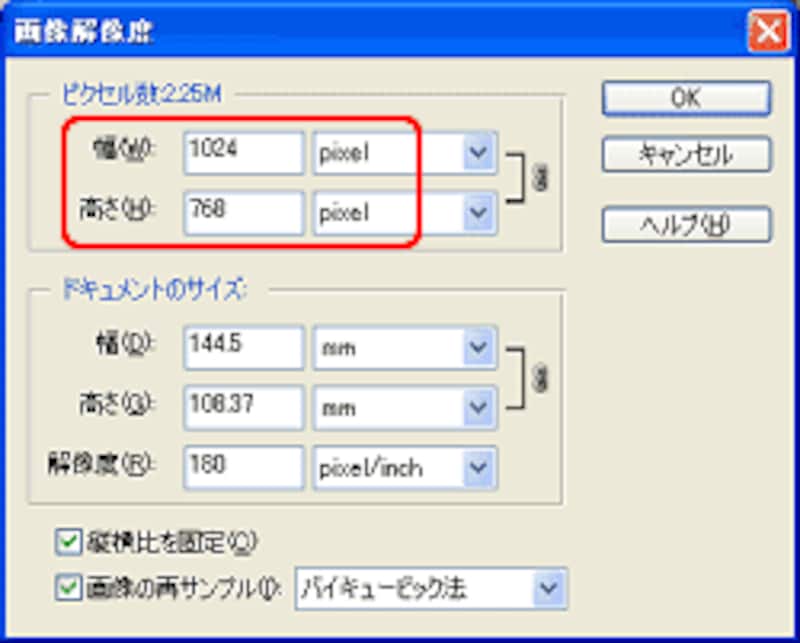Toggle the 画像の再サンプル checkbox
This screenshot has width=800, height=643.
68,588
